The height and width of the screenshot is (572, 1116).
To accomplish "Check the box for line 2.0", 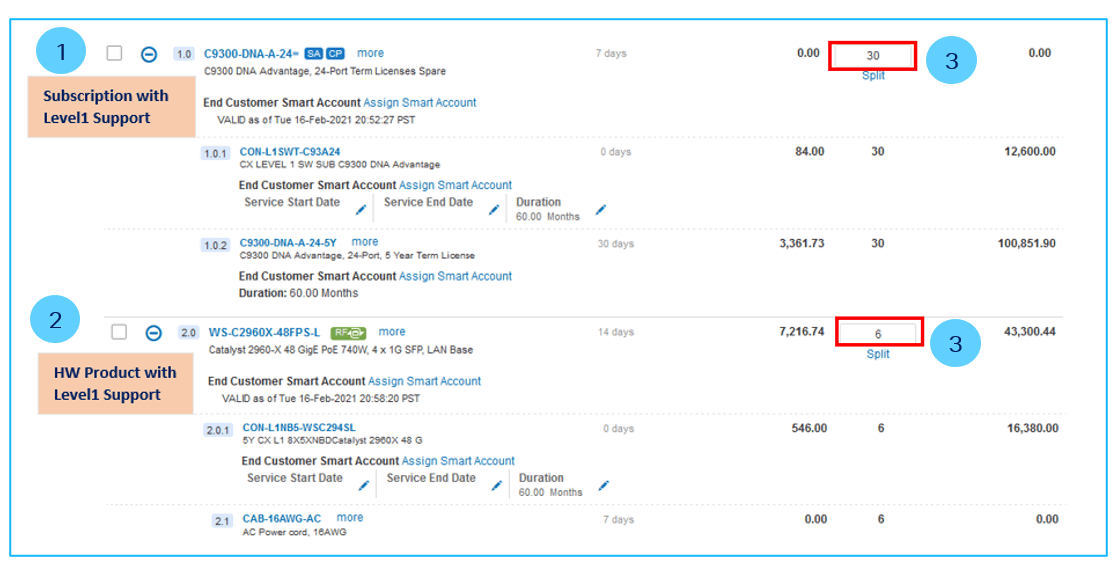I will (119, 332).
